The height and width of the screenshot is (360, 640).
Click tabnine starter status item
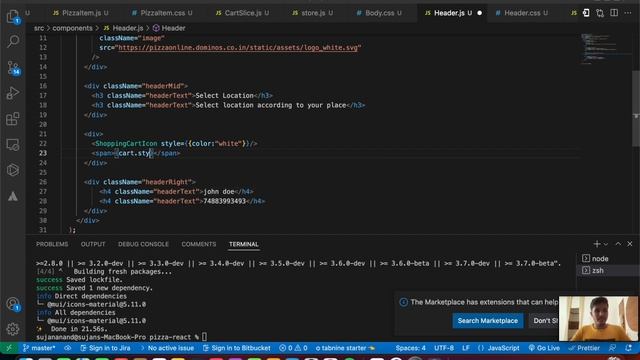coord(345,348)
